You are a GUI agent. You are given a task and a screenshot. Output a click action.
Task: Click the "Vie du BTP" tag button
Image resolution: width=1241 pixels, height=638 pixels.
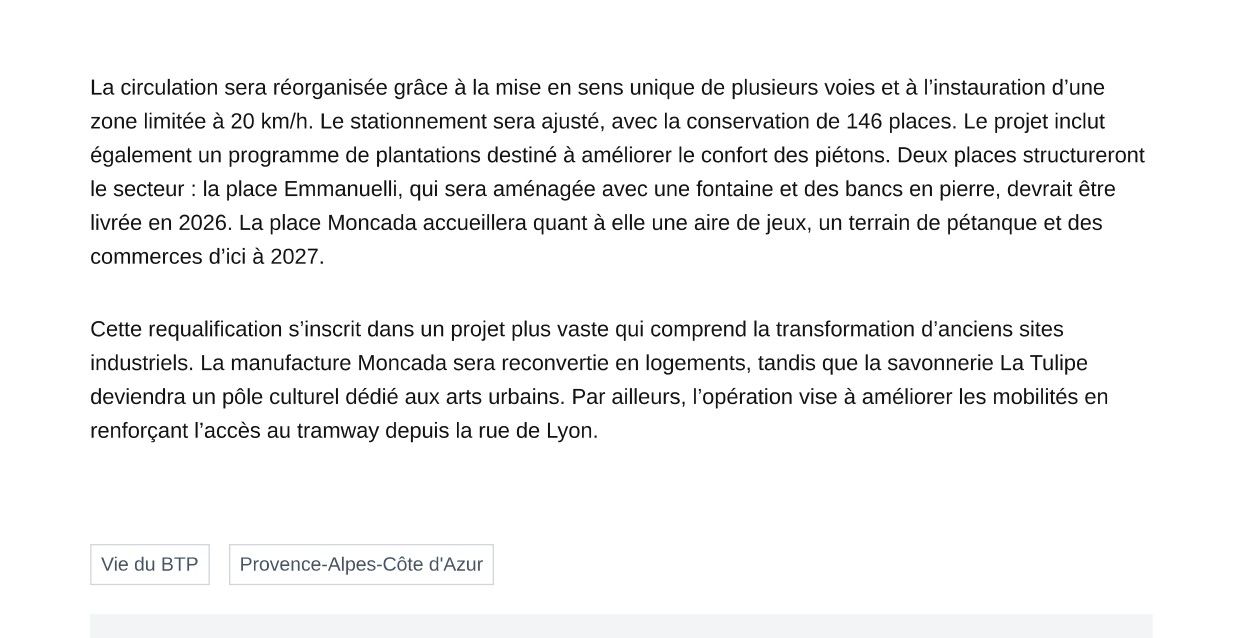(x=149, y=564)
